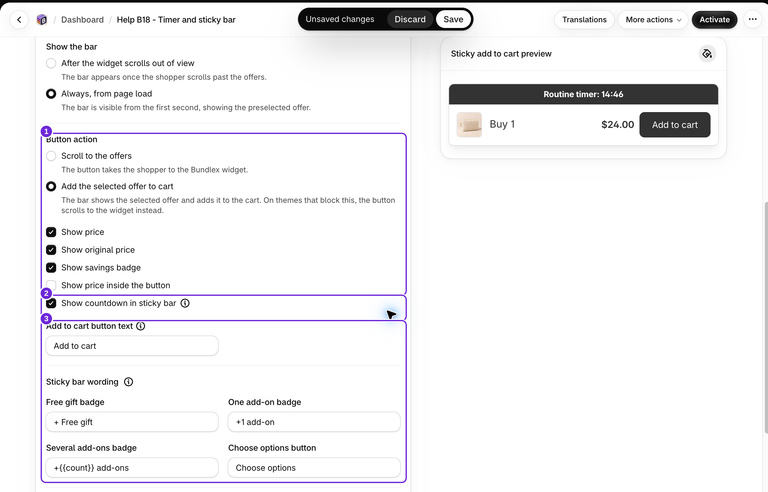Click the page vertical scrollbar
This screenshot has height=492, width=768.
pos(766,318)
